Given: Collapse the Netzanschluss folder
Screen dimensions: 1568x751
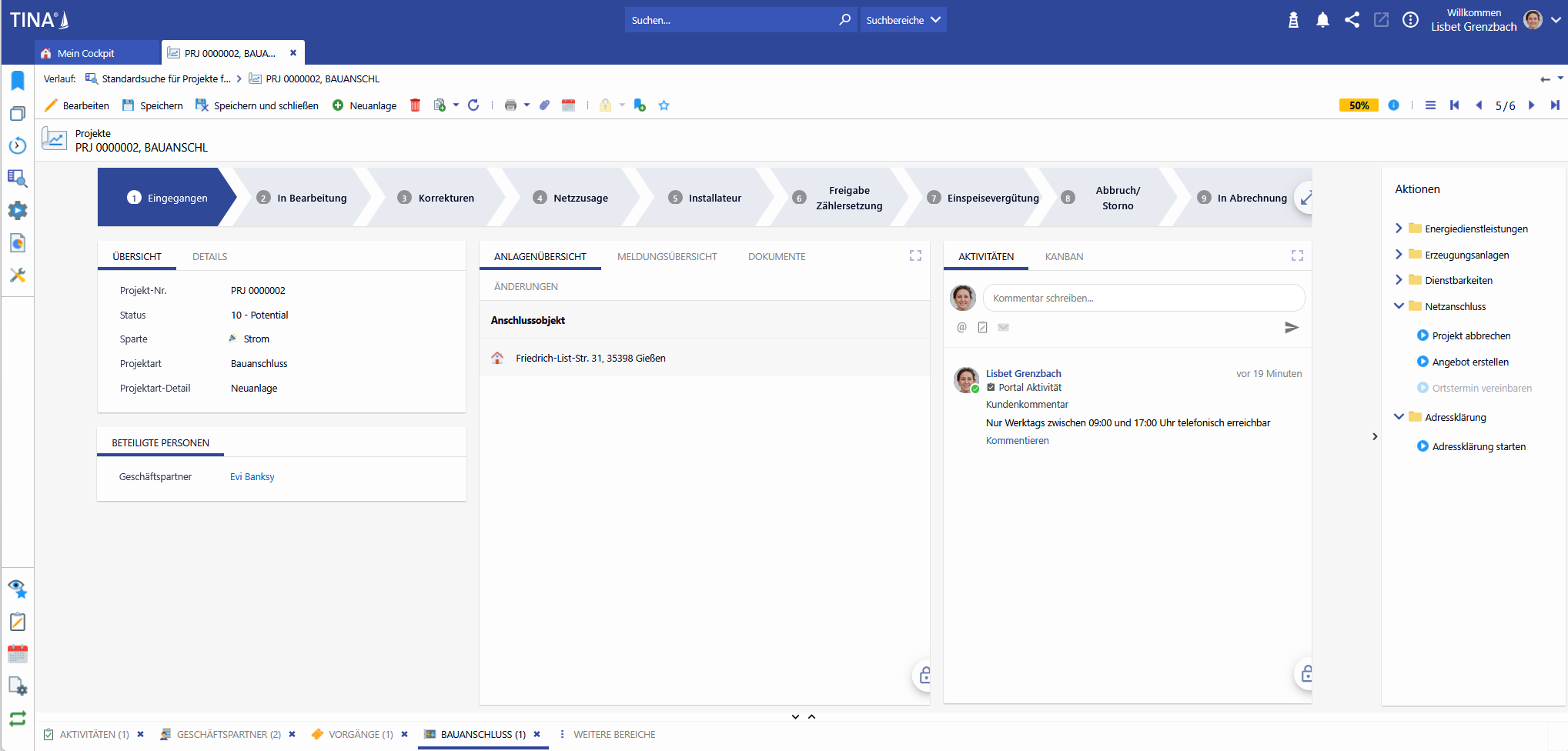Looking at the screenshot, I should pyautogui.click(x=1399, y=306).
